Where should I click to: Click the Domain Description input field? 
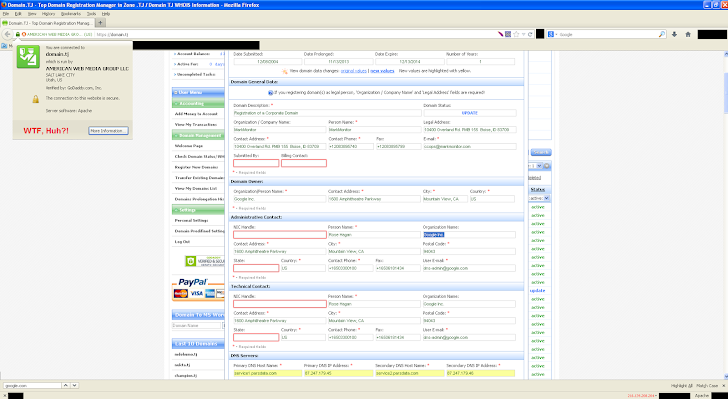(x=327, y=113)
